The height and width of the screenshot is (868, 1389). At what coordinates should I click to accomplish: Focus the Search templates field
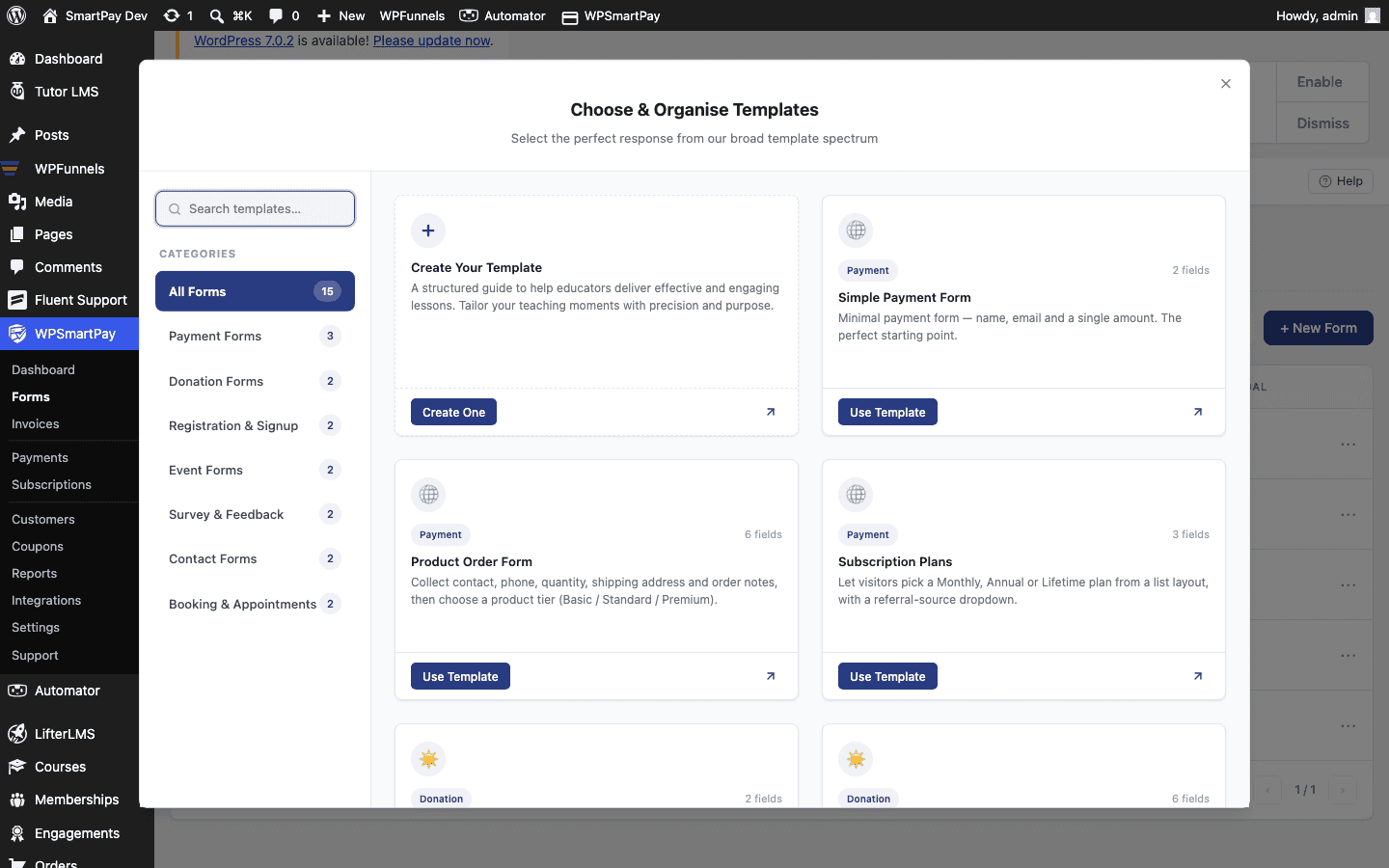255,208
